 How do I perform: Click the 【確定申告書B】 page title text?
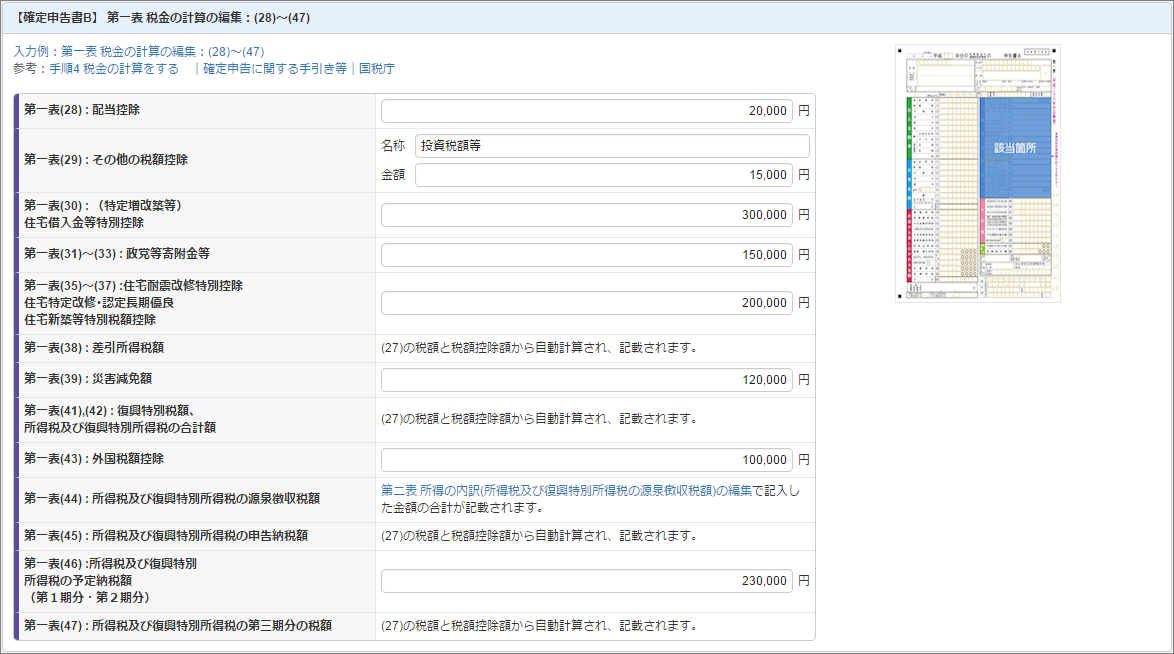click(161, 18)
